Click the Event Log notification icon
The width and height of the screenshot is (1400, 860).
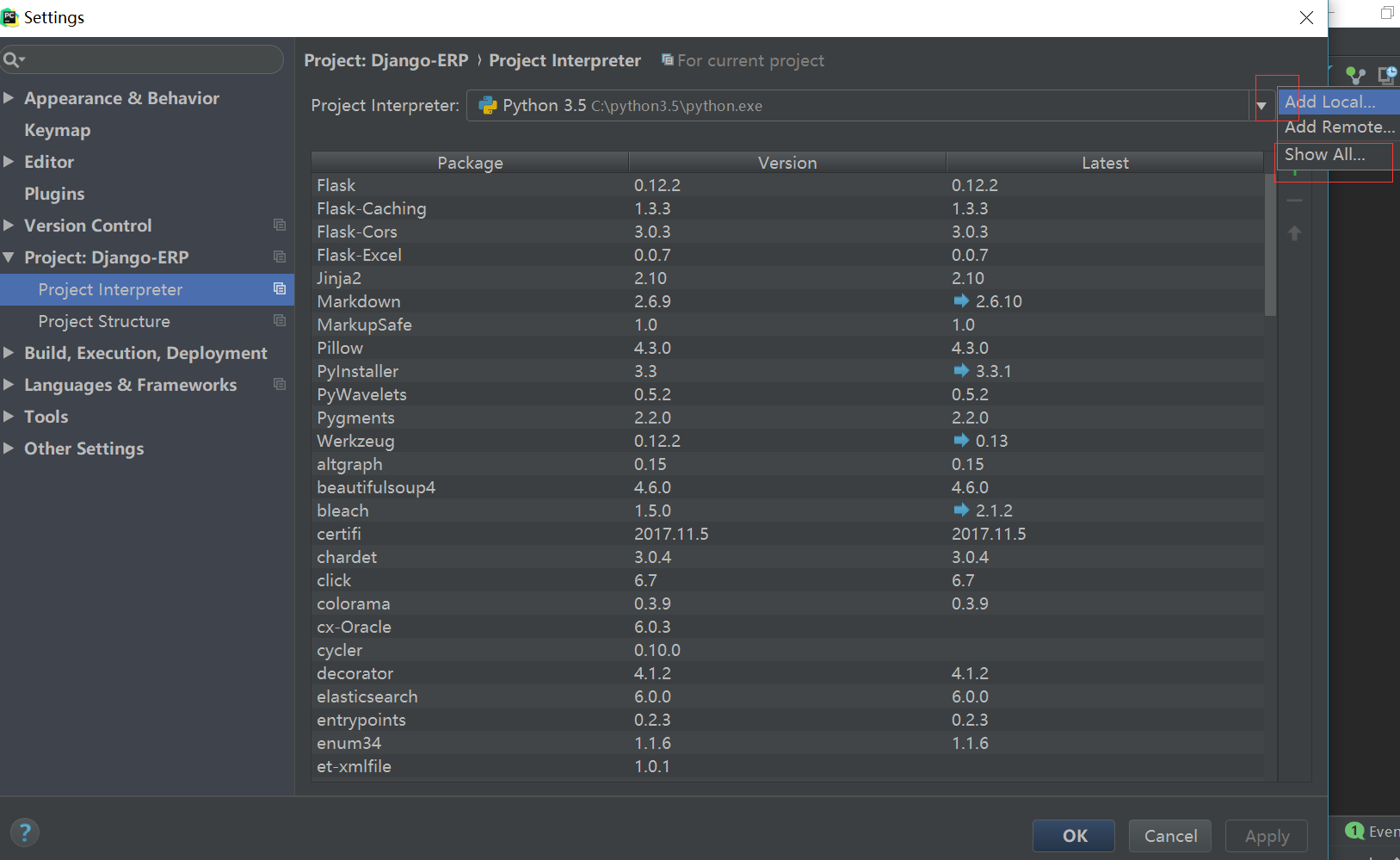pyautogui.click(x=1355, y=831)
